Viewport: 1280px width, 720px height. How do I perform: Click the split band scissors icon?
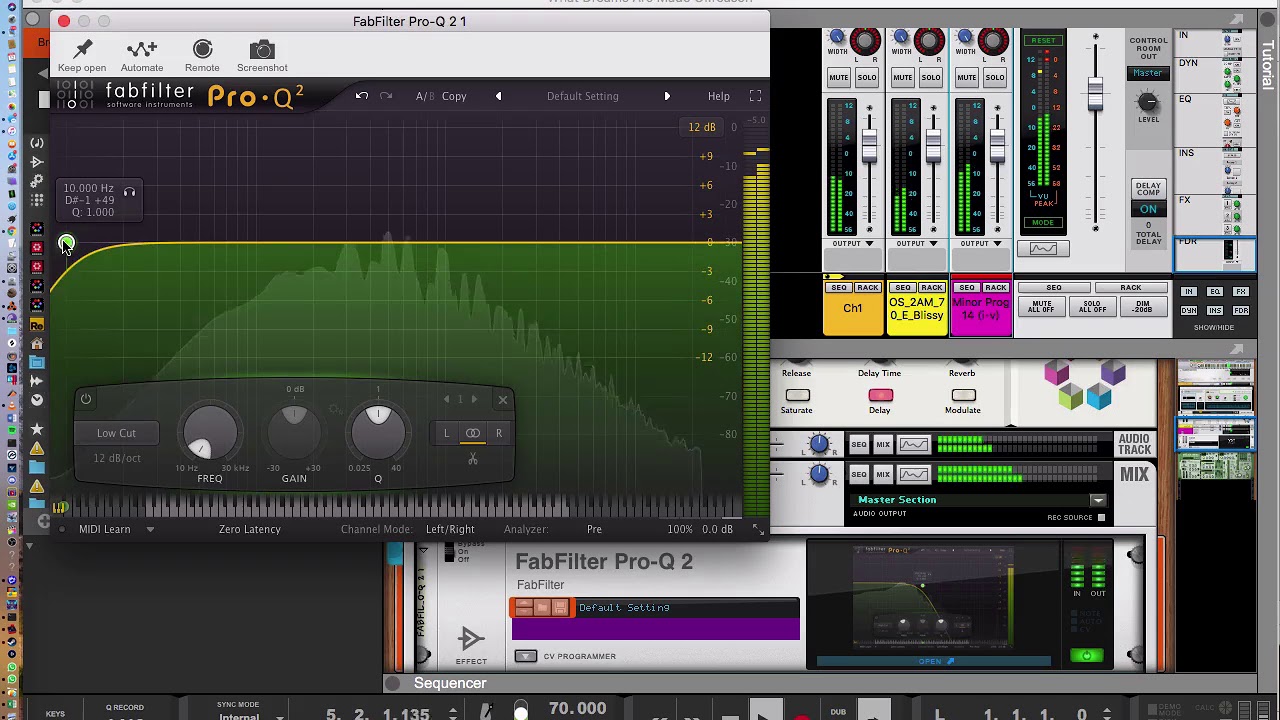473,459
